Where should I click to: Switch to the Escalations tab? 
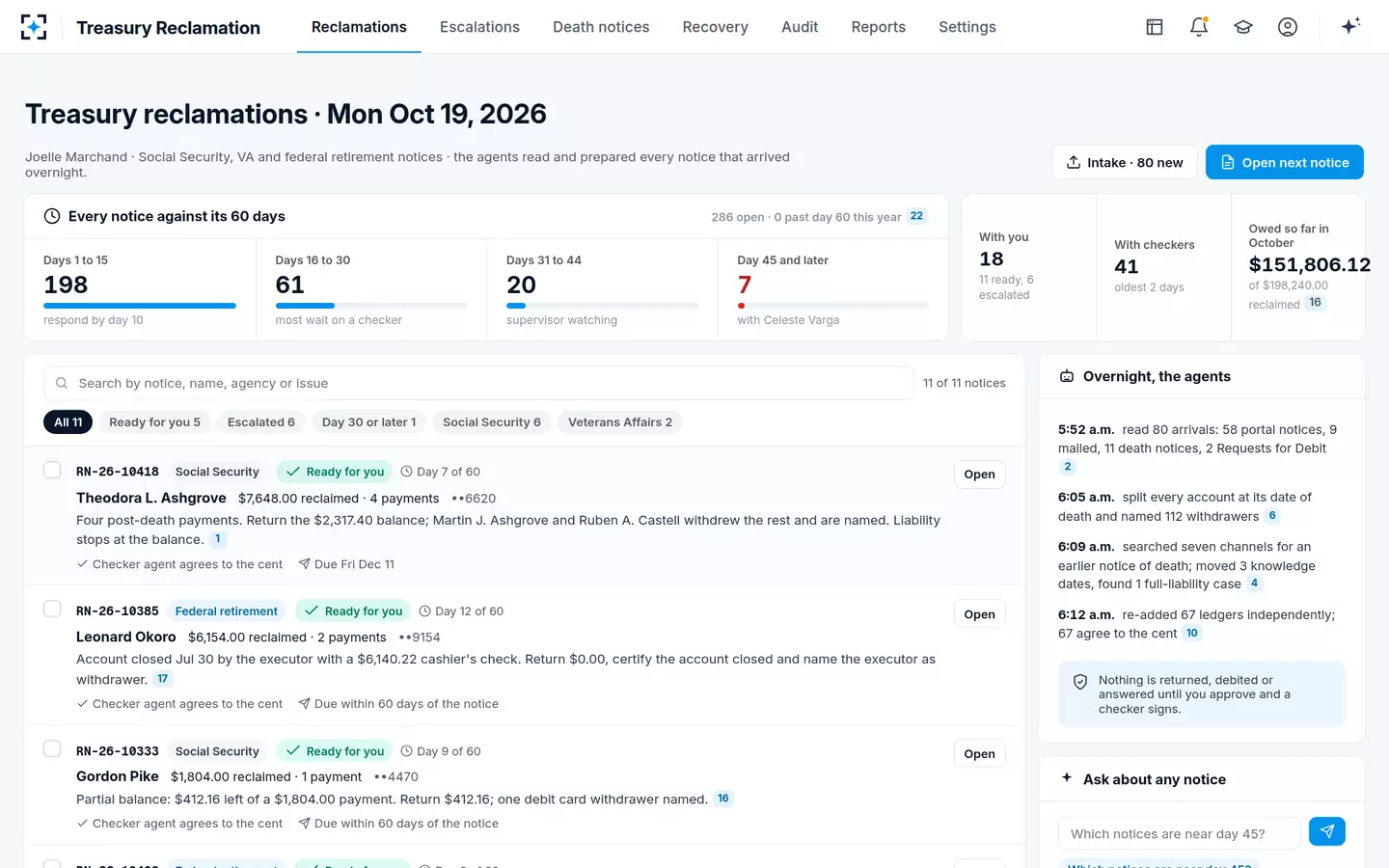click(x=479, y=27)
